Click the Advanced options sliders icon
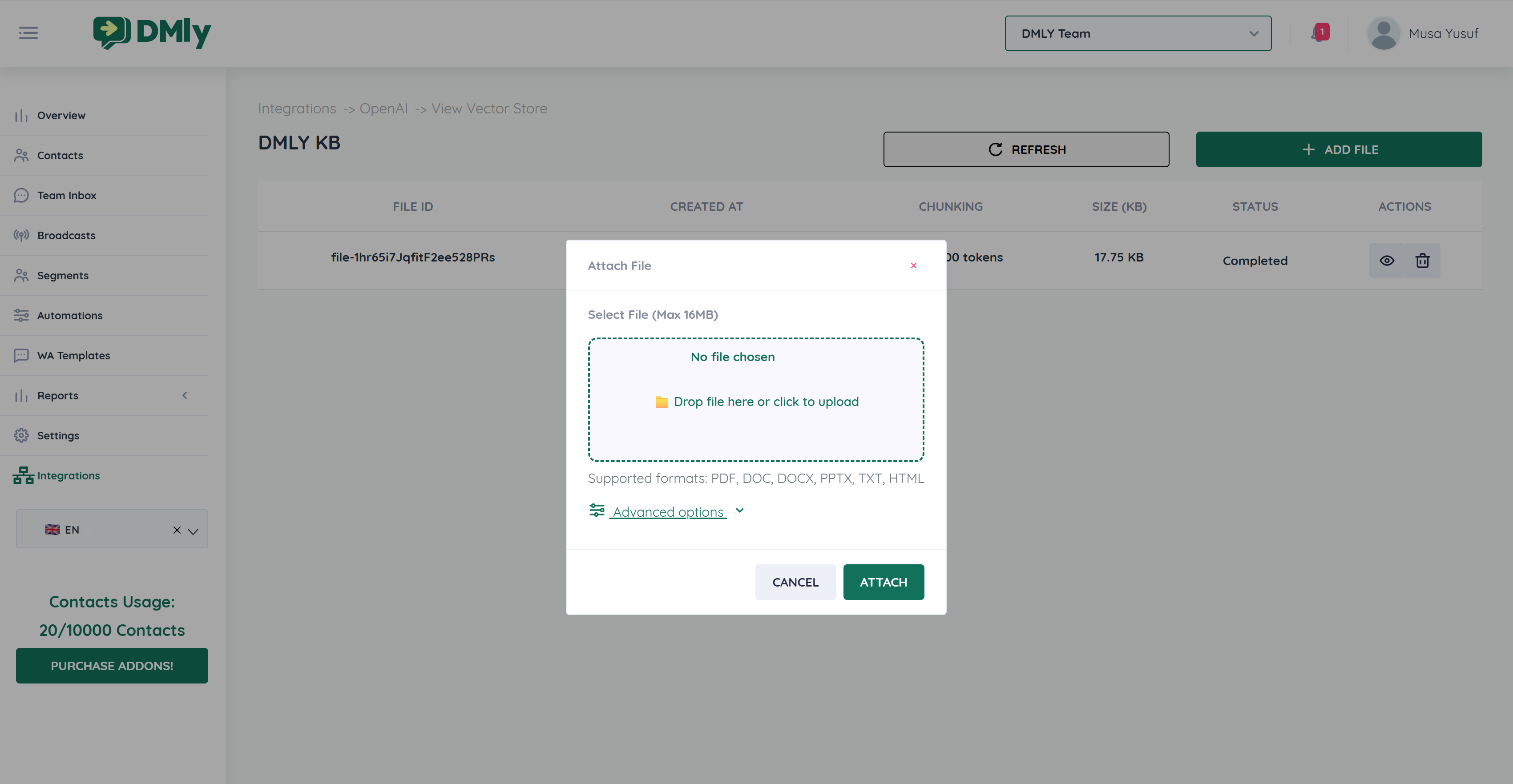Image resolution: width=1513 pixels, height=784 pixels. point(597,511)
